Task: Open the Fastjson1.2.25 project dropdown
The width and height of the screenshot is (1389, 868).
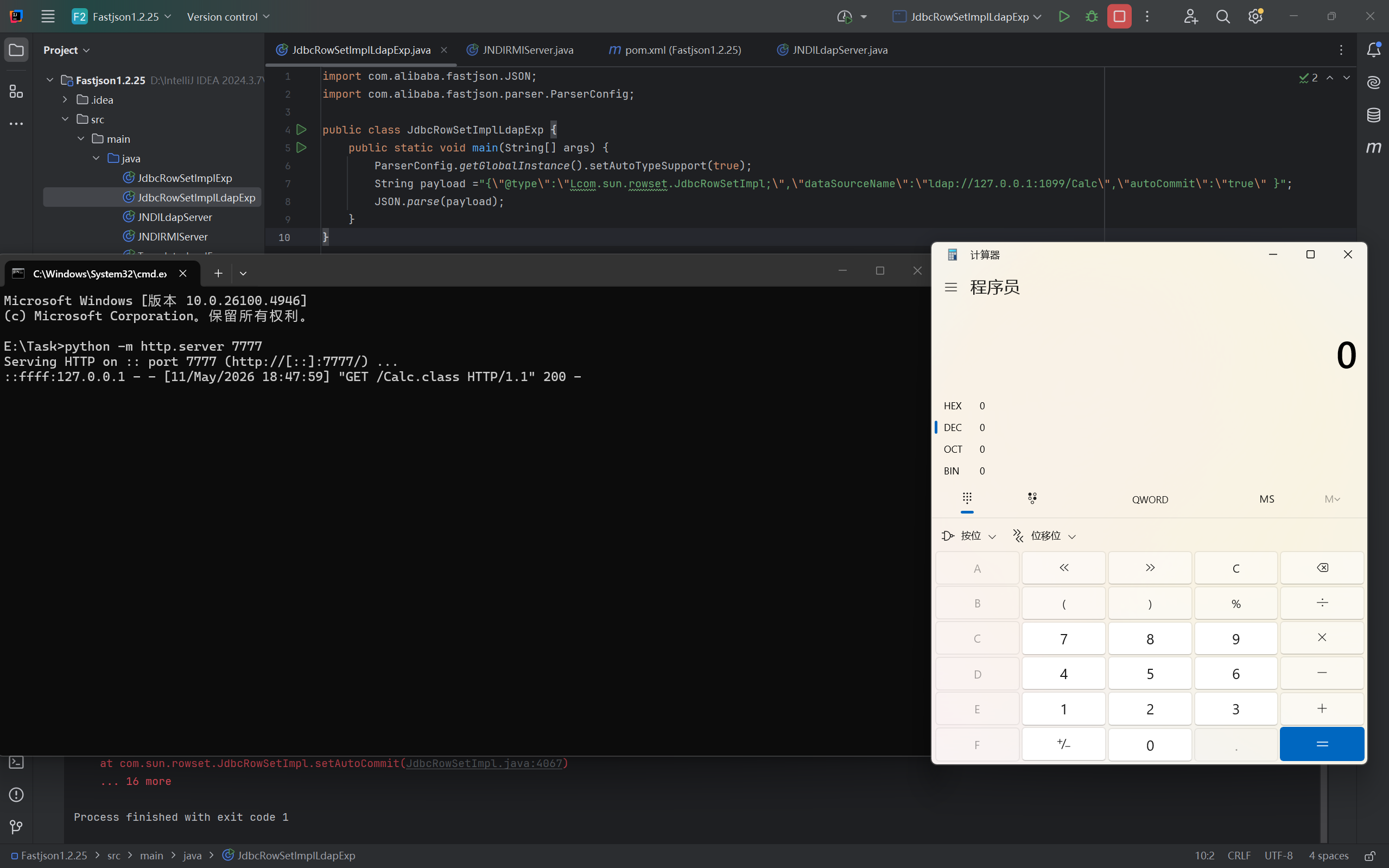Action: 122,17
